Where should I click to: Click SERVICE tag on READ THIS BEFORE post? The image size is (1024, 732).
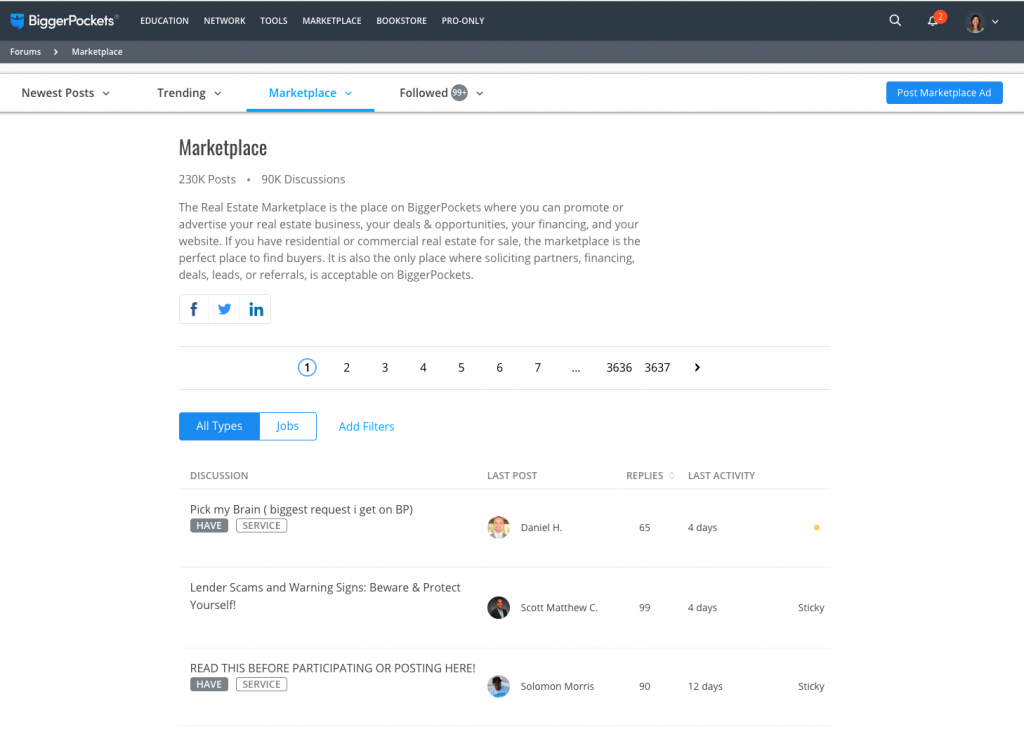tap(261, 684)
